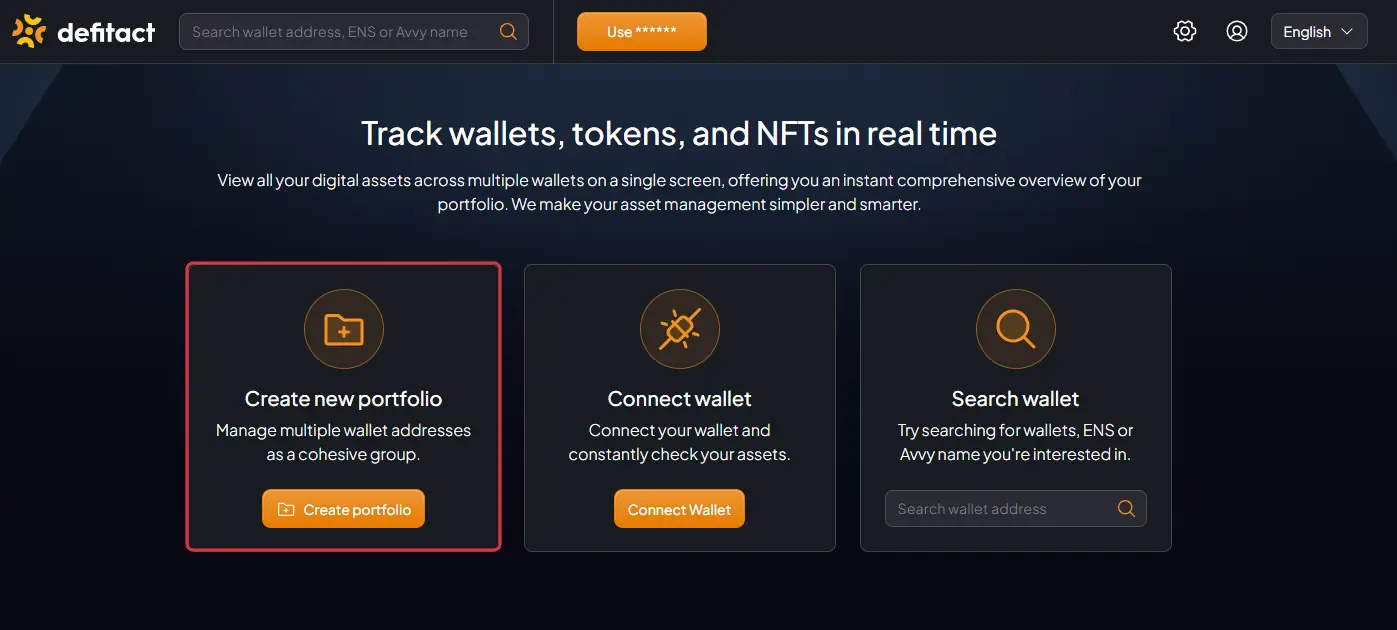
Task: Select the Connect wallet card heading
Action: (x=680, y=399)
